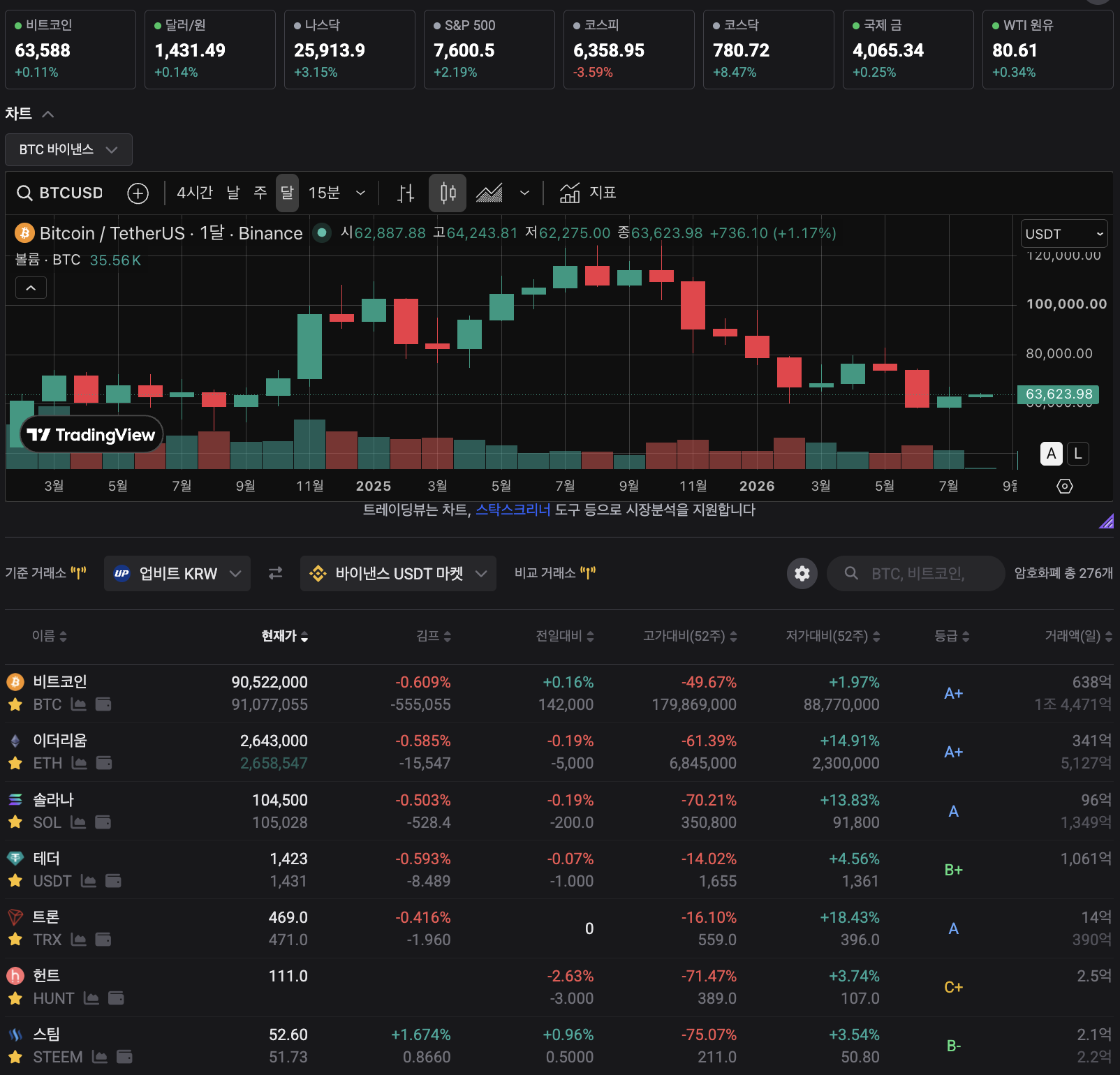Click the chart icon next to BTC
1120x1075 pixels.
coord(79,704)
